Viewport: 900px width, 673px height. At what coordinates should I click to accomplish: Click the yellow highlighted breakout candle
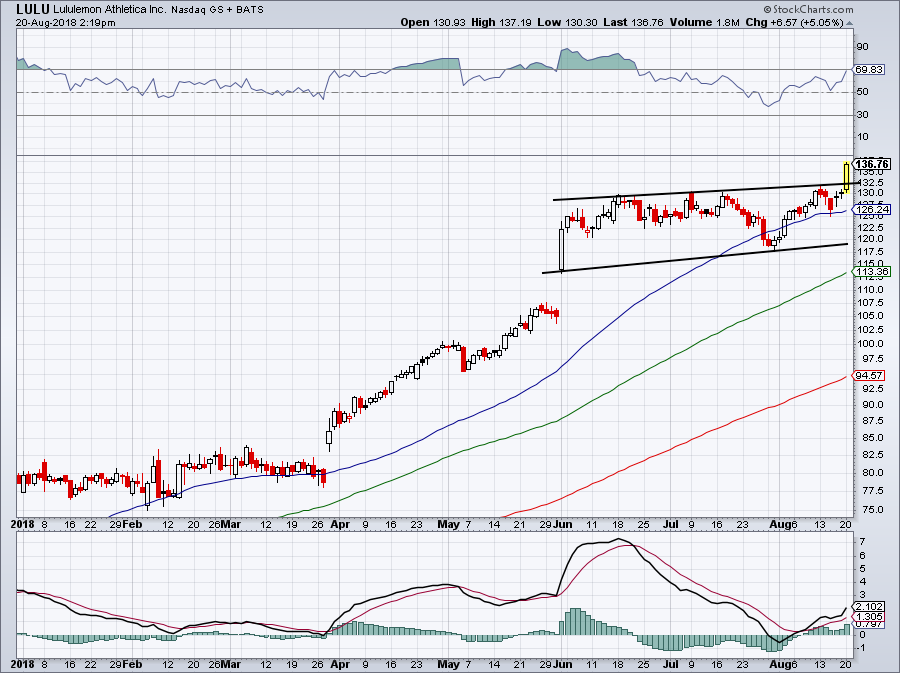[847, 177]
